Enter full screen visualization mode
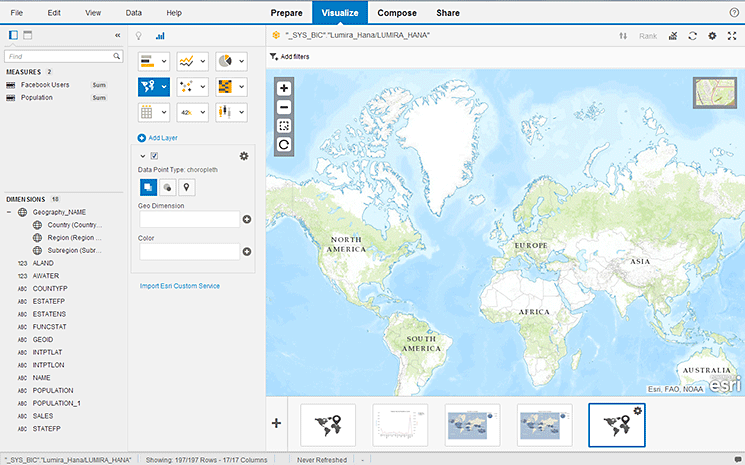 [x=731, y=36]
